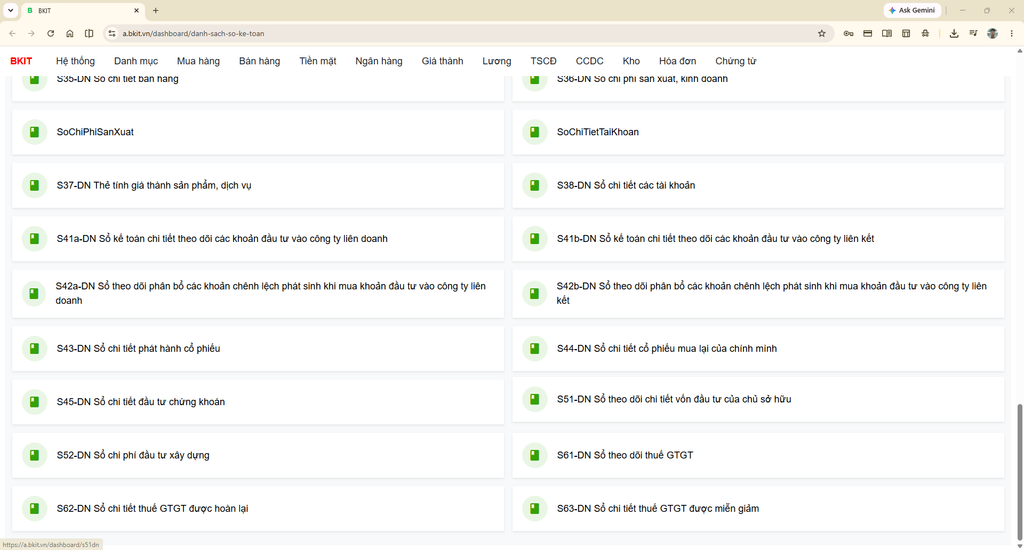
Task: Navigate back with the back arrow
Action: [x=12, y=33]
